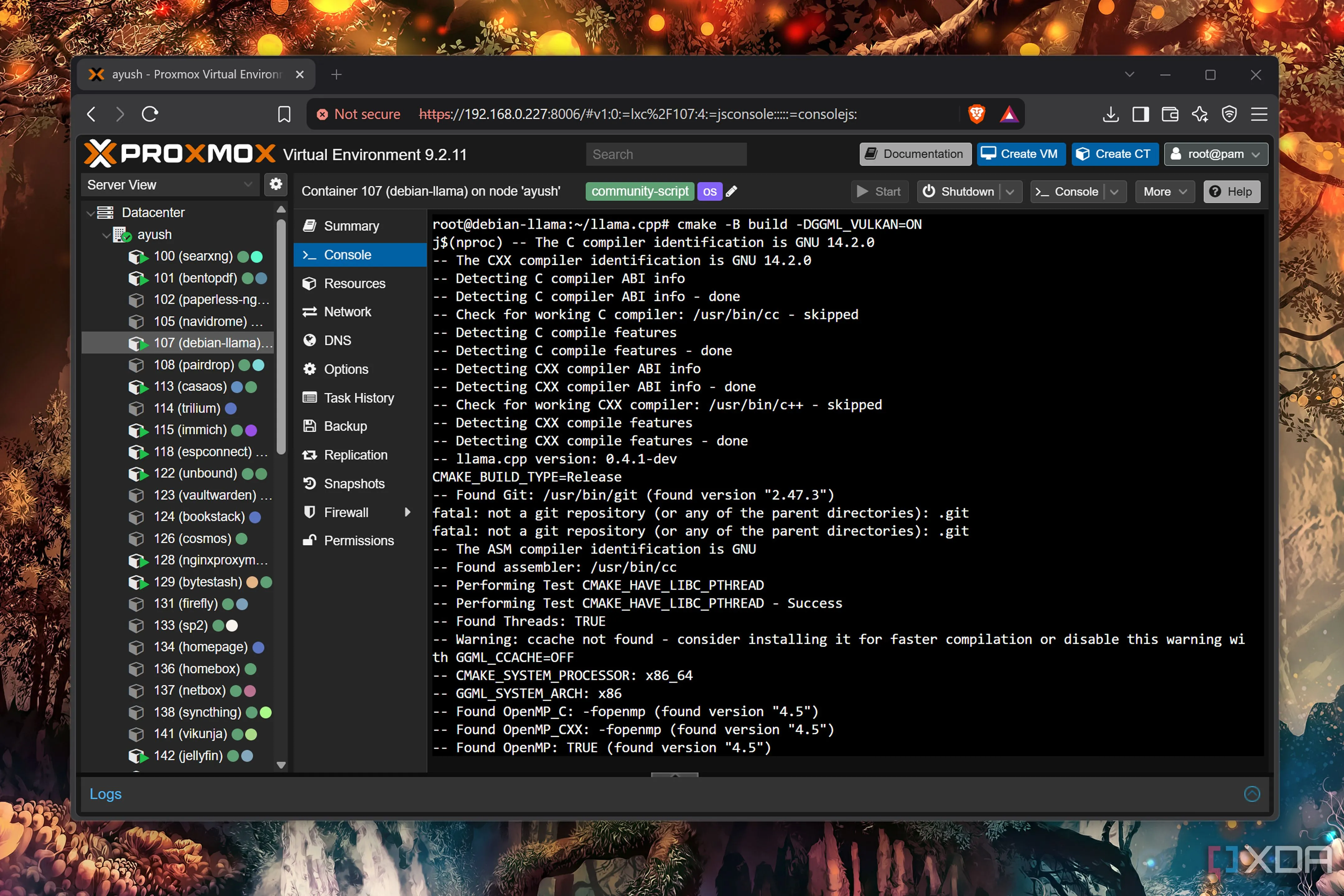Go back using the browser back arrow

pos(91,114)
